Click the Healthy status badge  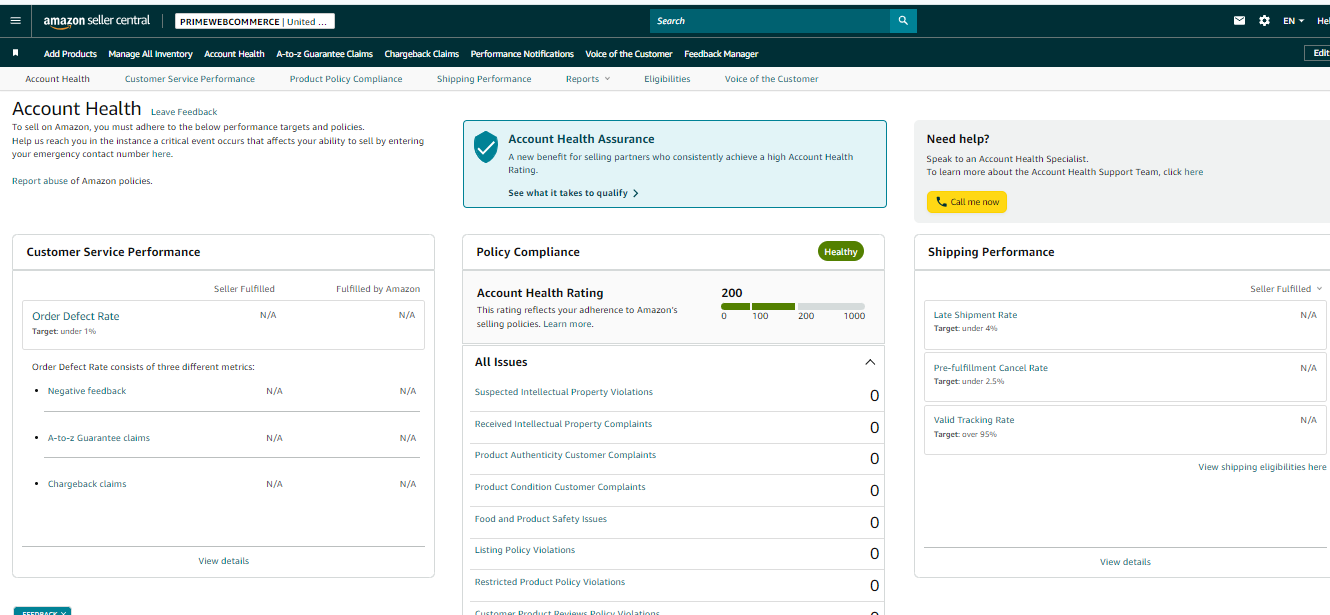(x=840, y=252)
